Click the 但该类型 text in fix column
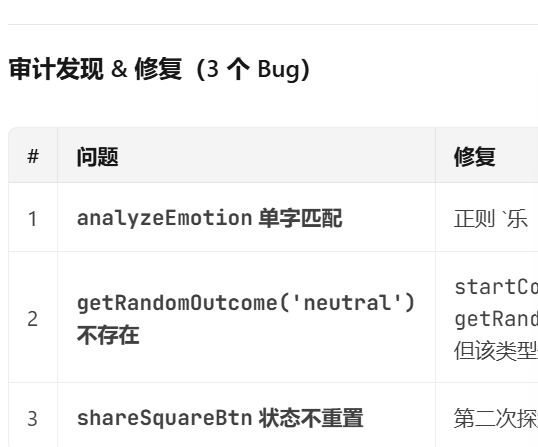 pyautogui.click(x=496, y=352)
